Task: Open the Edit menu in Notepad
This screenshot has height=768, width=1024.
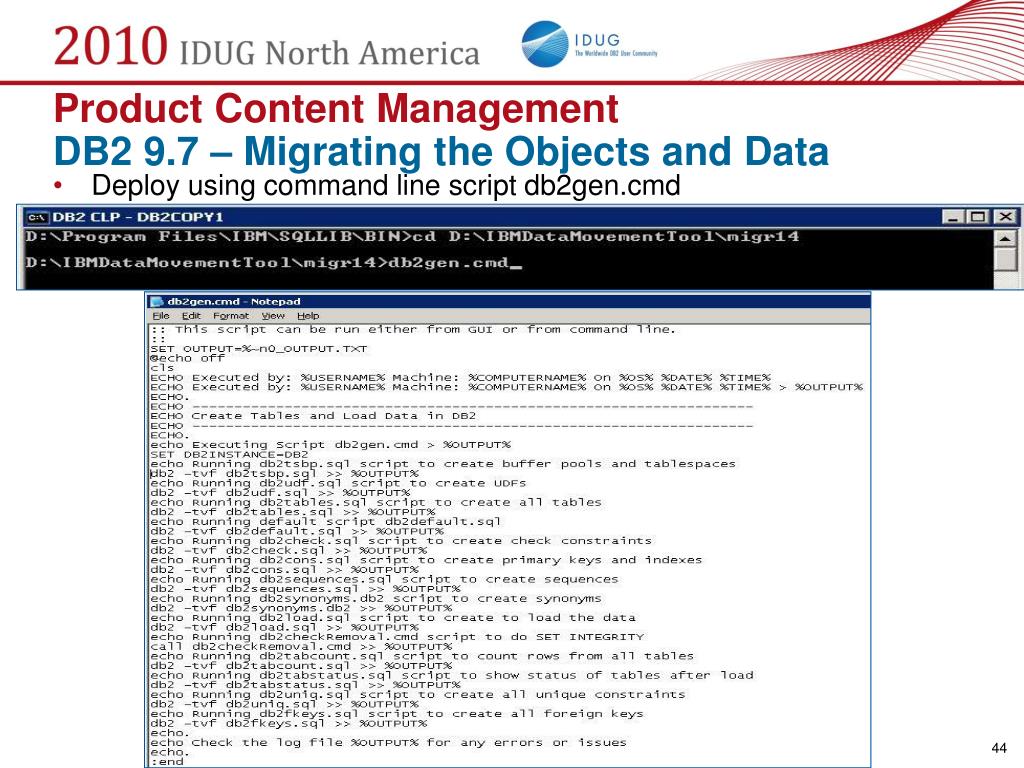Action: click(191, 315)
